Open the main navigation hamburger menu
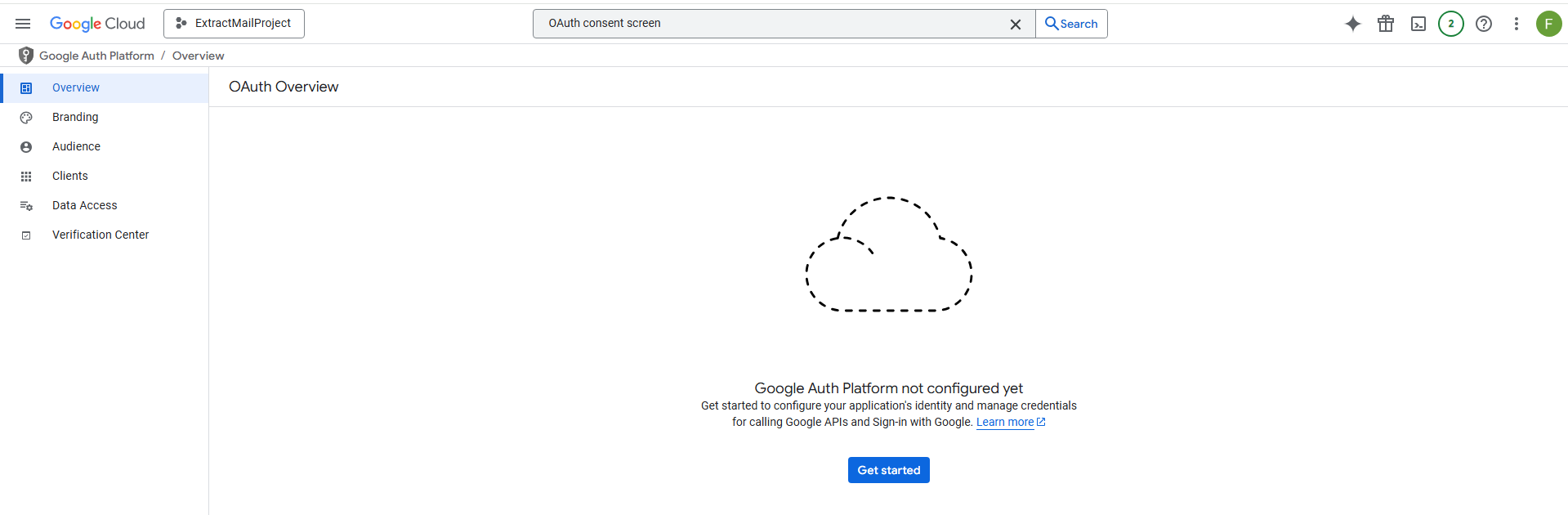Viewport: 1568px width, 515px height. pos(23,24)
